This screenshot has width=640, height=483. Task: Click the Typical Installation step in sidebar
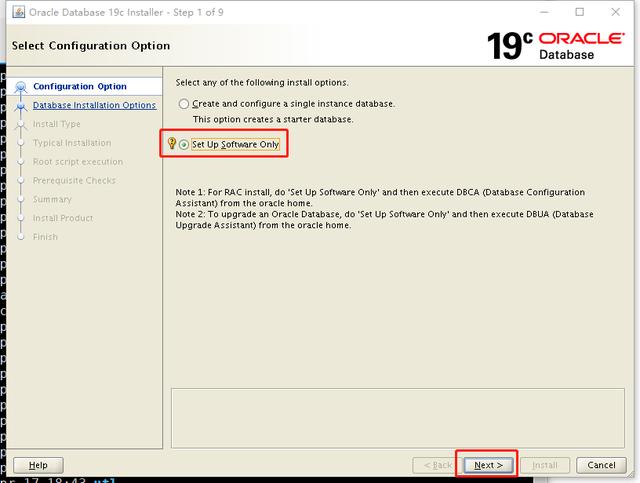(x=72, y=143)
